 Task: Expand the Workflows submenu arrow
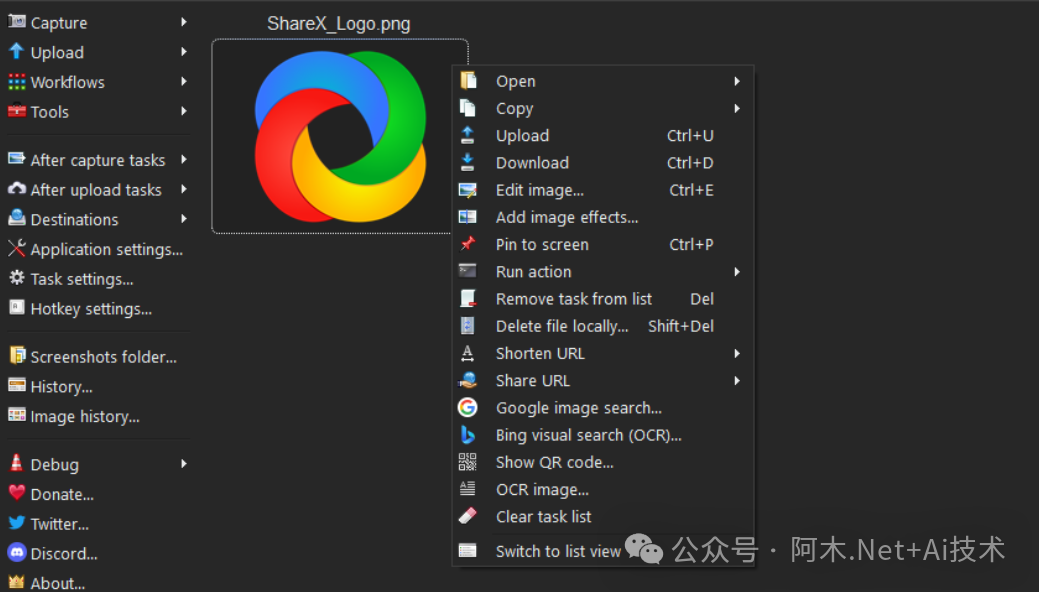click(184, 82)
